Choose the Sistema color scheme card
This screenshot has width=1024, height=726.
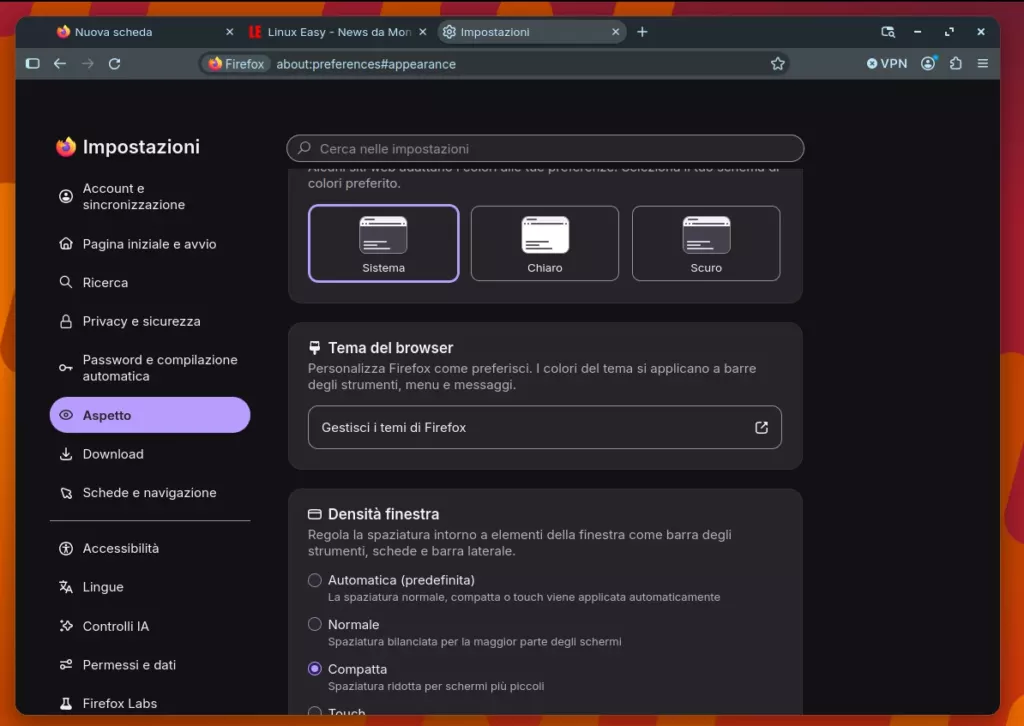pyautogui.click(x=383, y=244)
